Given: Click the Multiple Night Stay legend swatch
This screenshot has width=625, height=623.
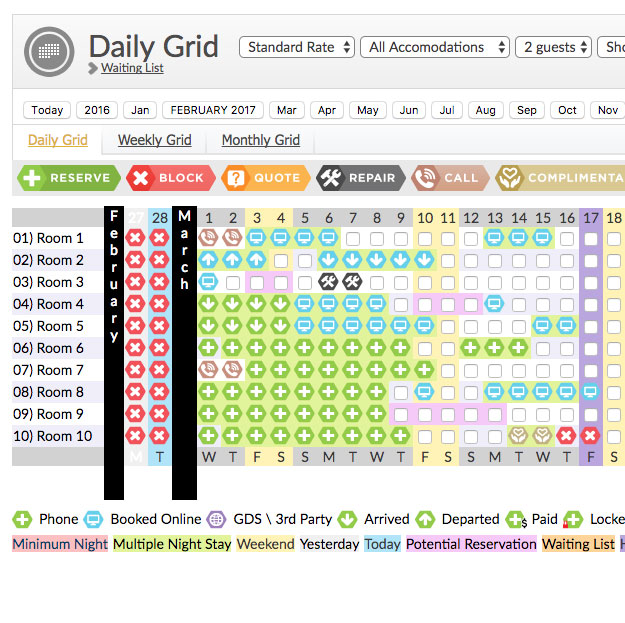Looking at the screenshot, I should [x=172, y=544].
